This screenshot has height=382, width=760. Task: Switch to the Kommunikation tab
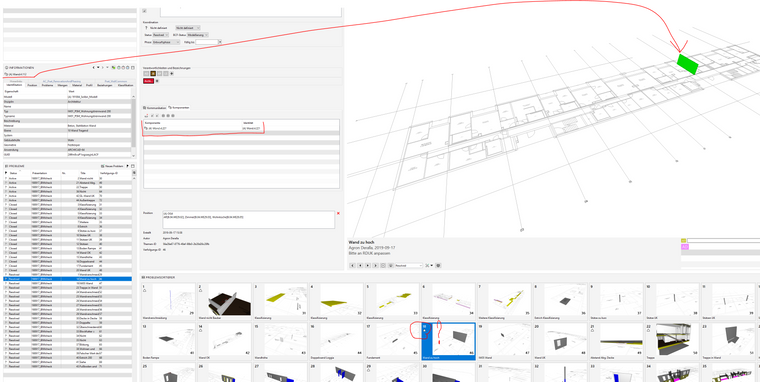tap(155, 108)
